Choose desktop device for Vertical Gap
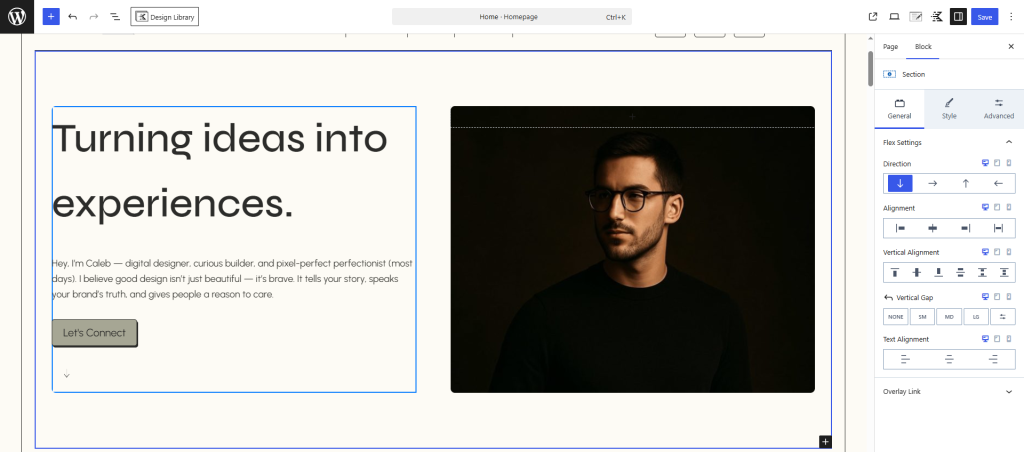1024x452 pixels. pos(985,297)
